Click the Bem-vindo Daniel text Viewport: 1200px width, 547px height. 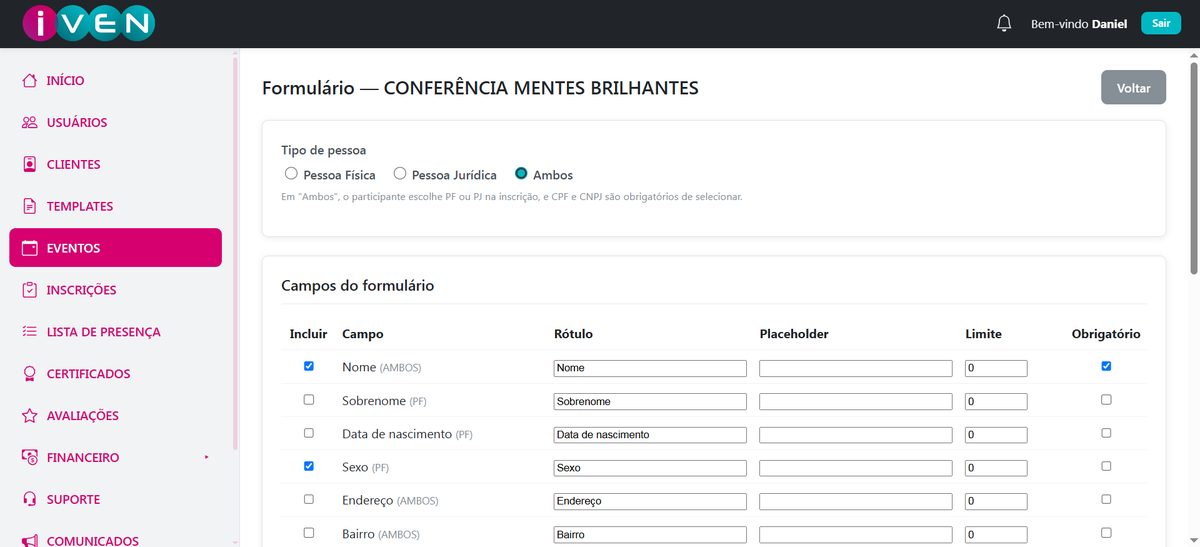1079,23
